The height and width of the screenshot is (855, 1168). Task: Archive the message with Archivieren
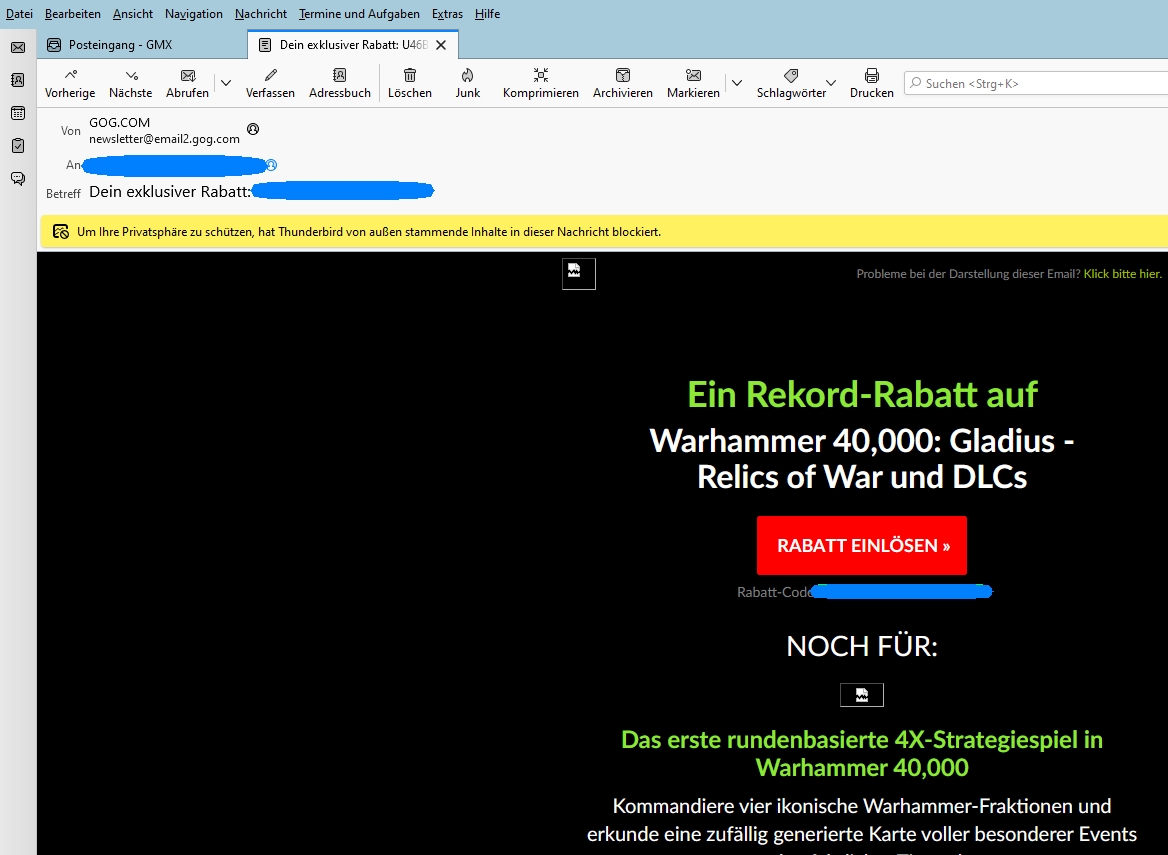click(x=623, y=83)
